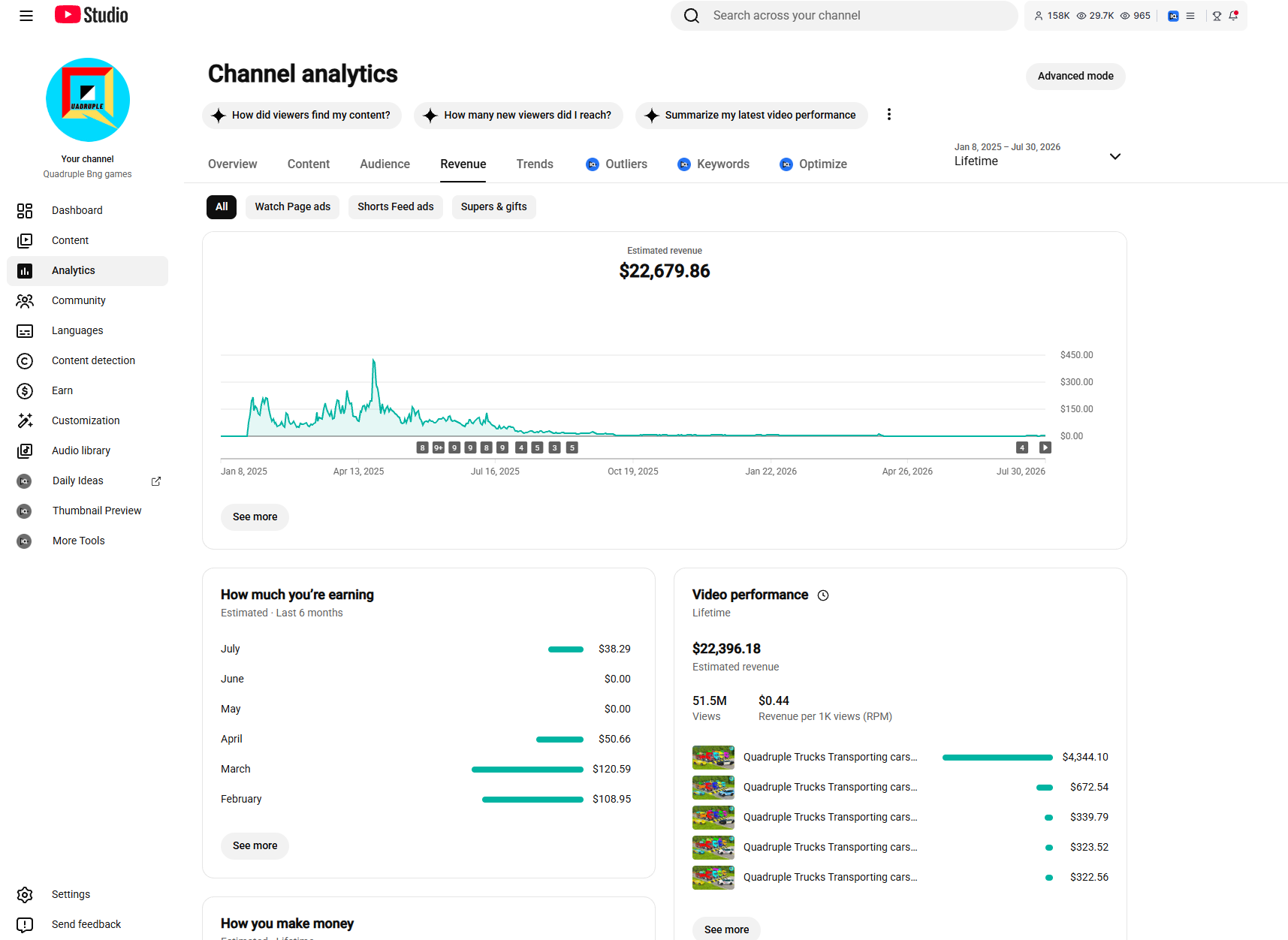
Task: Open Content in the left sidebar
Action: (x=87, y=240)
